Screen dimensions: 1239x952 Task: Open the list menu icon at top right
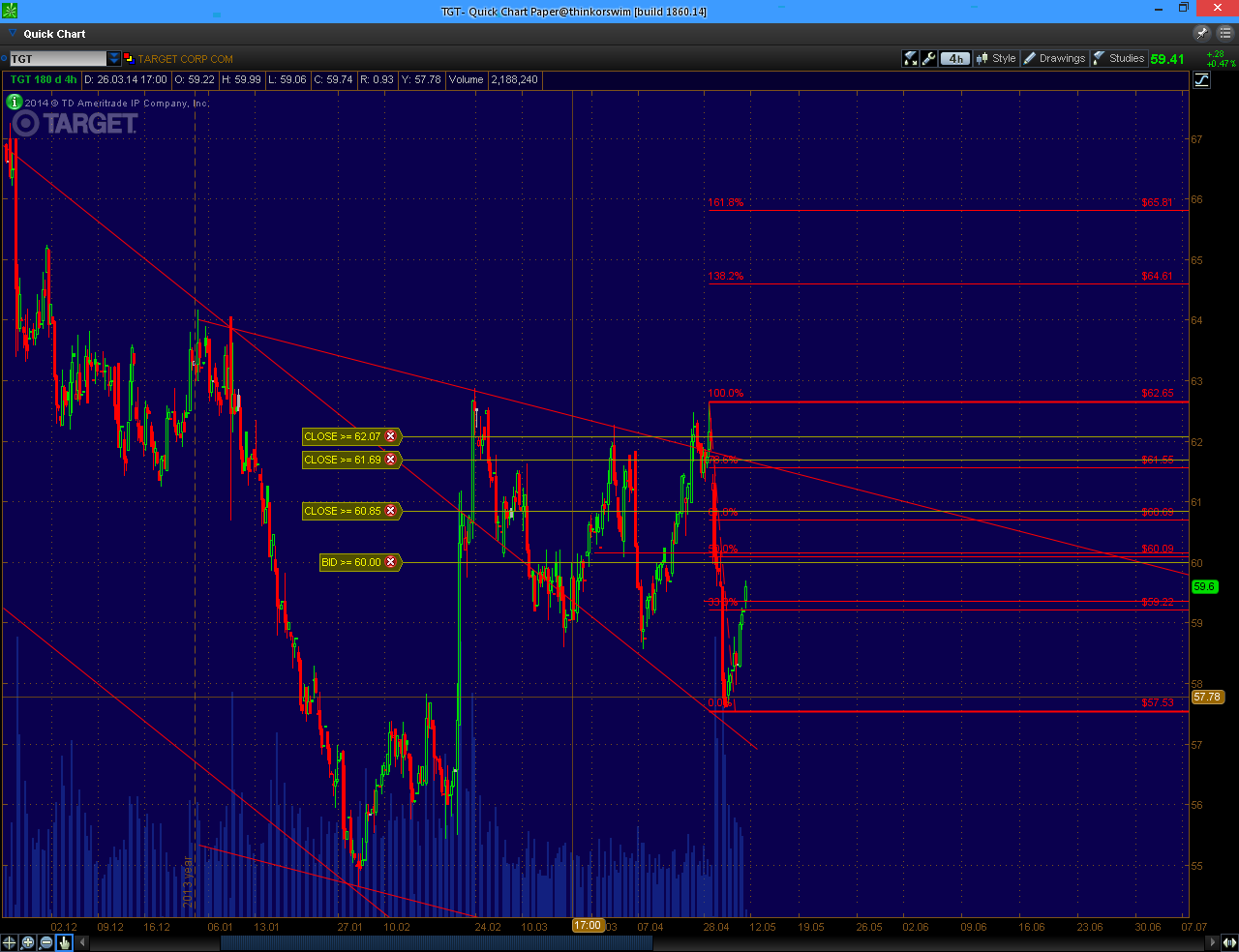click(x=1224, y=33)
